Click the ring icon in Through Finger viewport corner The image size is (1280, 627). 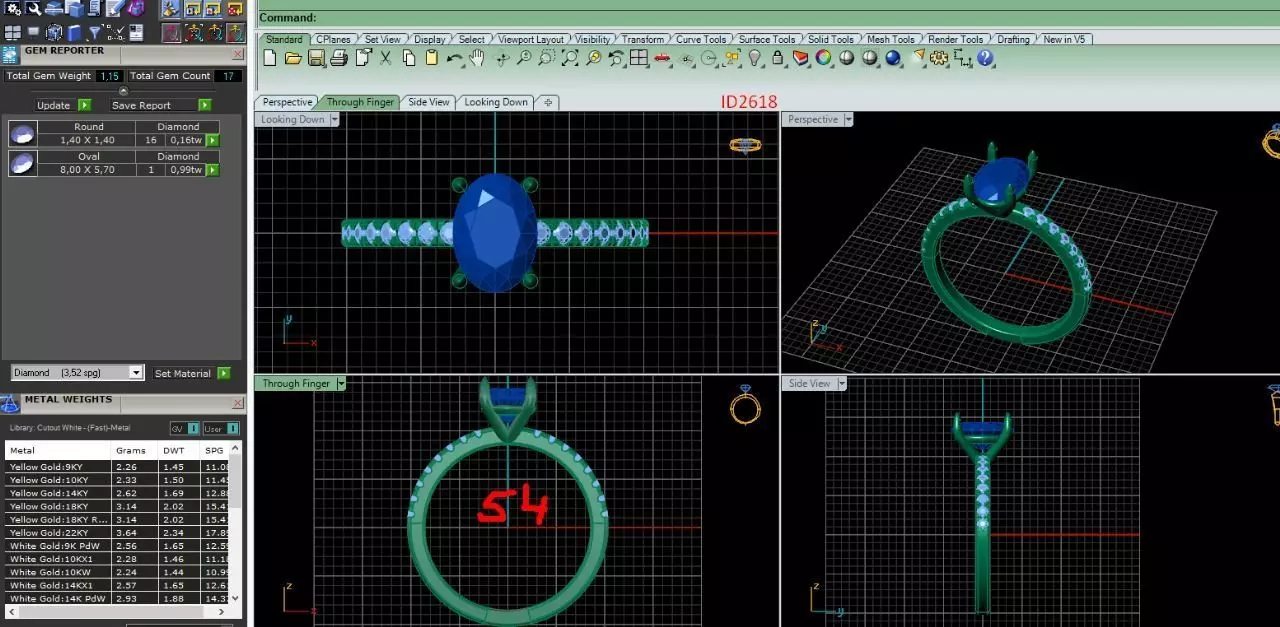(745, 404)
